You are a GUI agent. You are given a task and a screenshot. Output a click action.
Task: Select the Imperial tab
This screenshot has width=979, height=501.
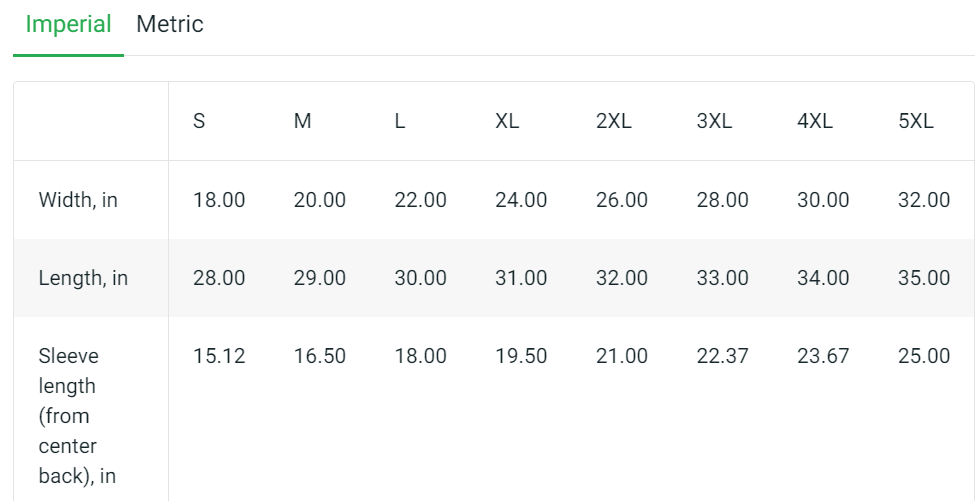tap(68, 25)
